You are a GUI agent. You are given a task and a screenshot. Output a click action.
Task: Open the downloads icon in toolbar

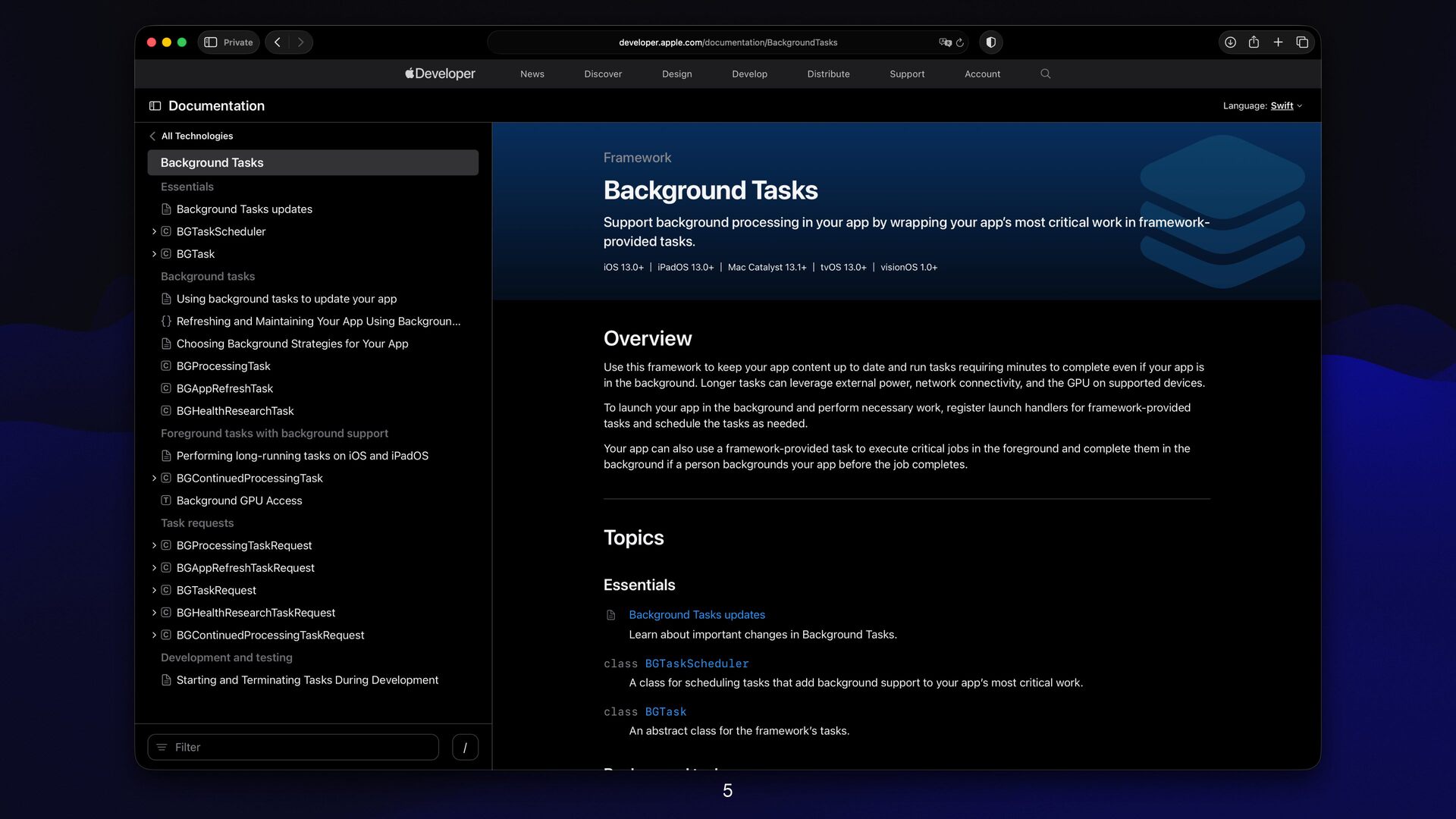point(1230,42)
